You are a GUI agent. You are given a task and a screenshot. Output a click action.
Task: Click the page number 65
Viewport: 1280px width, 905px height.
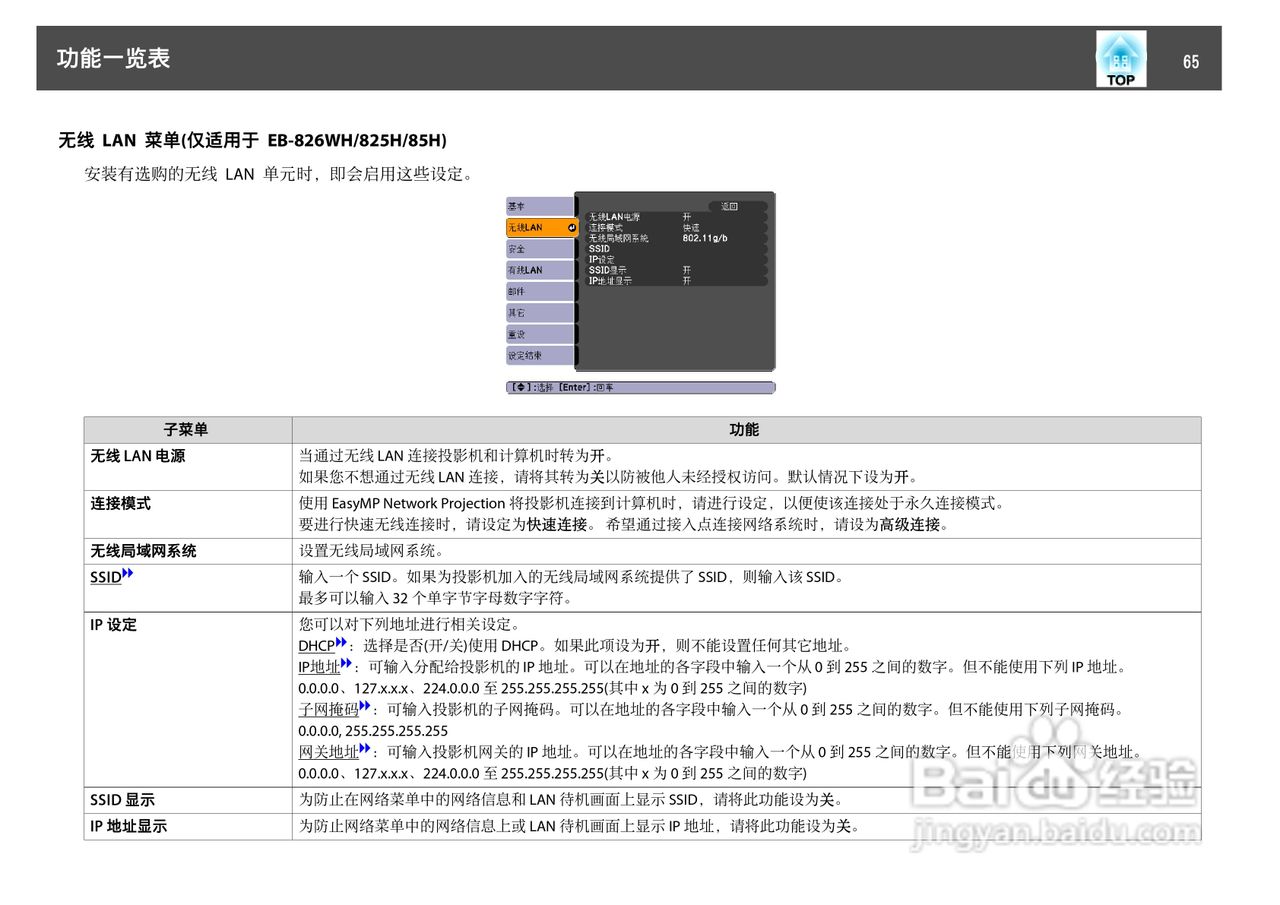click(1190, 62)
